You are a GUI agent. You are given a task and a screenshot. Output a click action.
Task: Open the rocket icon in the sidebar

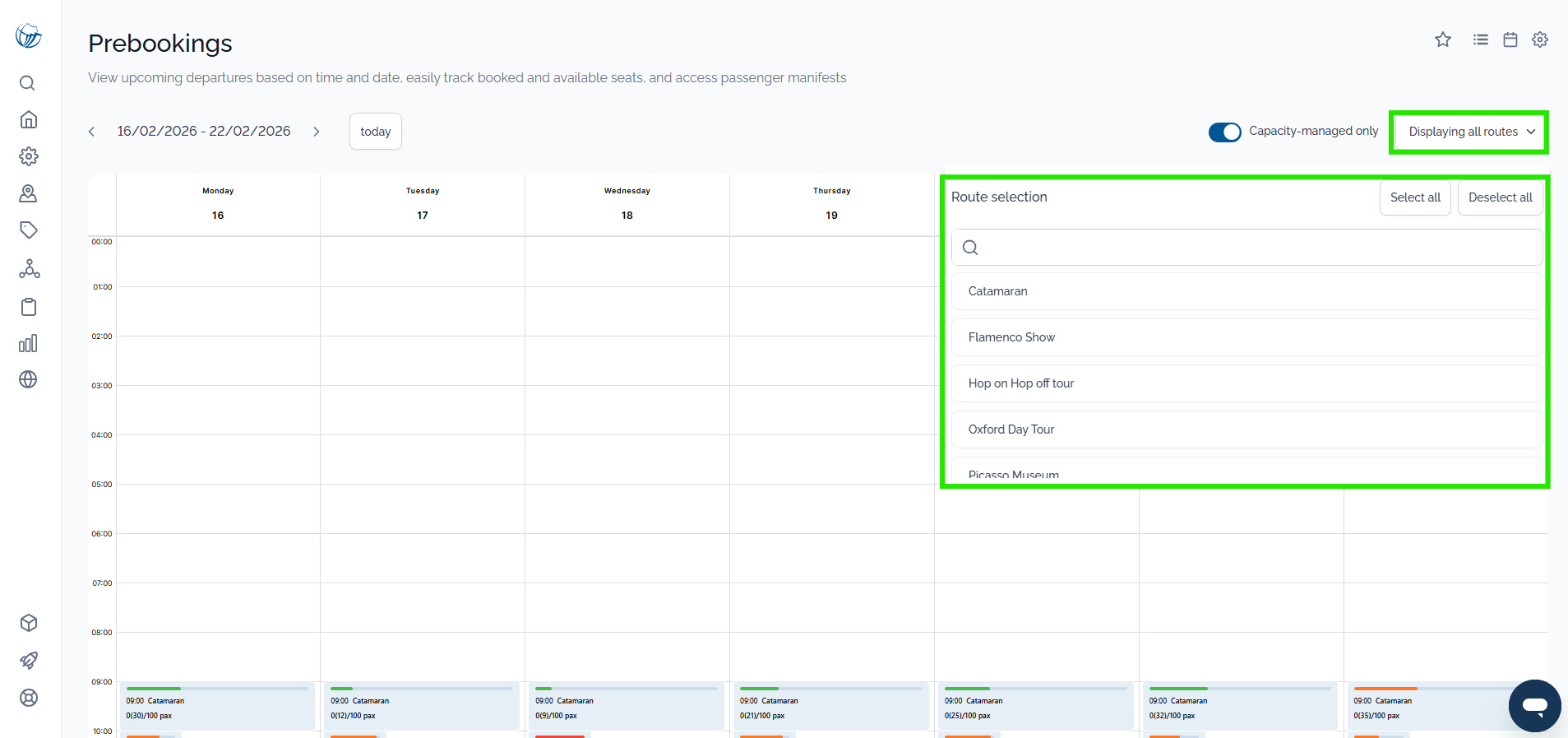pyautogui.click(x=29, y=660)
